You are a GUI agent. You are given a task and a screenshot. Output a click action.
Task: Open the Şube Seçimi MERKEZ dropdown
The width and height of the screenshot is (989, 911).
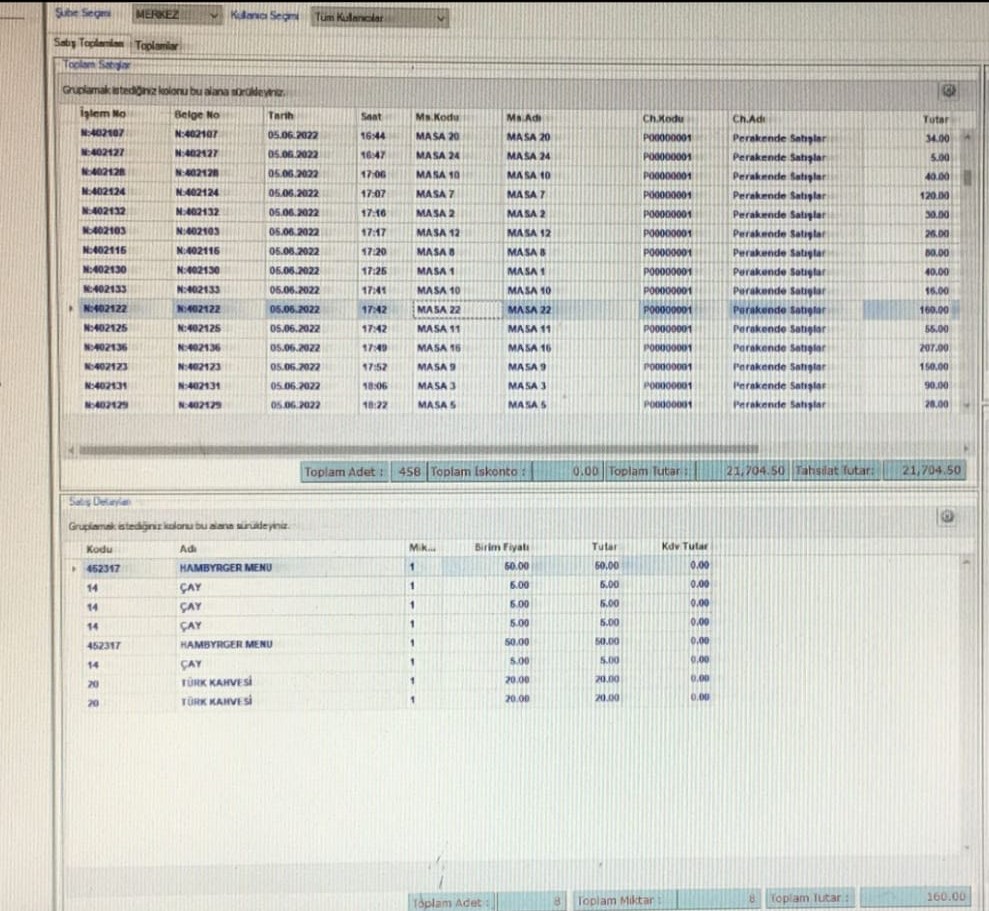point(177,15)
